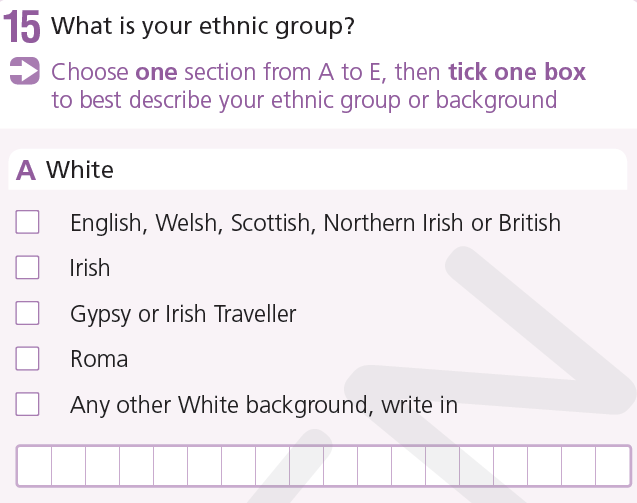637x503 pixels.
Task: Click the large question number 15
Action: tap(22, 29)
